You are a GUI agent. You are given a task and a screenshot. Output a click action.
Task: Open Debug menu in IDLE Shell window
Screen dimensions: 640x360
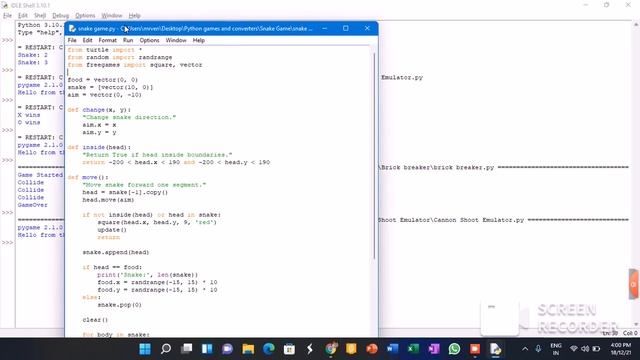60,16
